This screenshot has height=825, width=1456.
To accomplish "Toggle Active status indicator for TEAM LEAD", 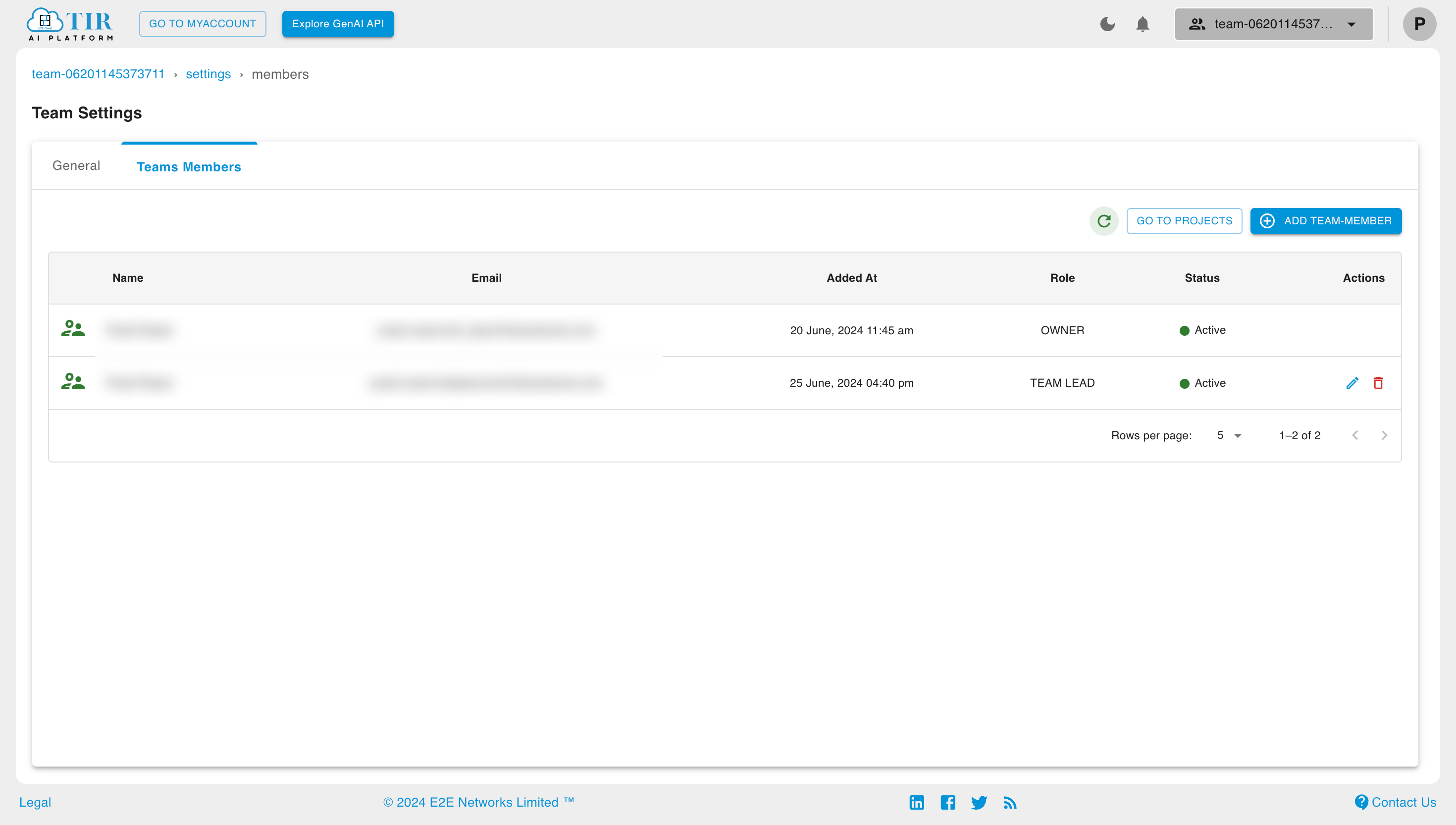I will [1185, 383].
